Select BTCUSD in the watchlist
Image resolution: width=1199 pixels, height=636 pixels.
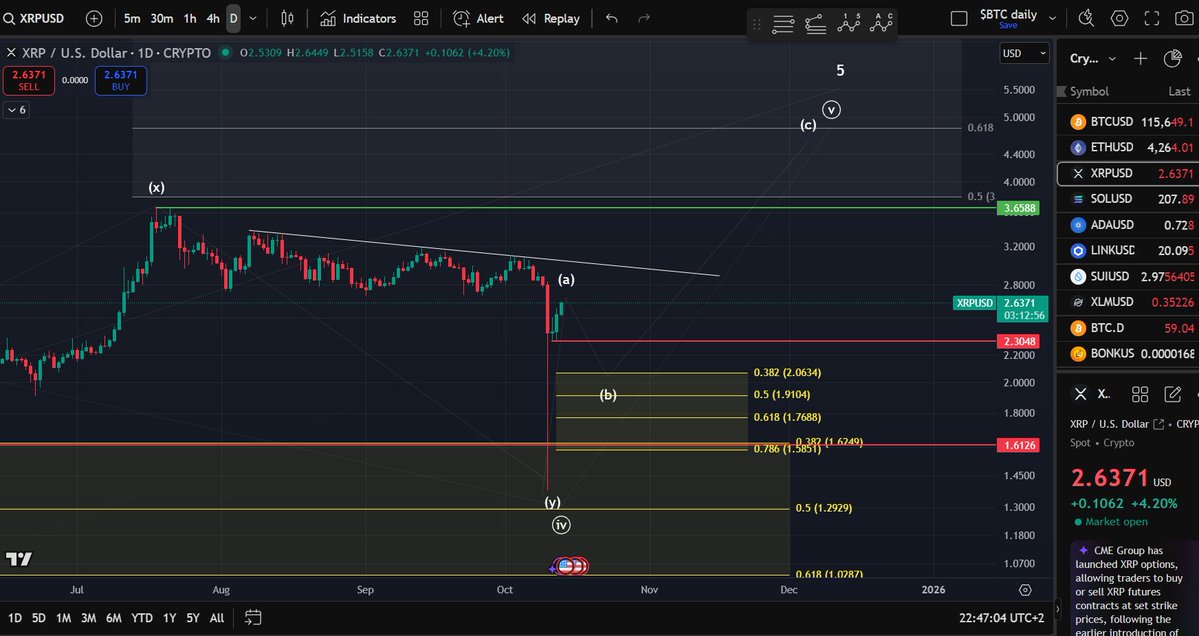[1128, 122]
